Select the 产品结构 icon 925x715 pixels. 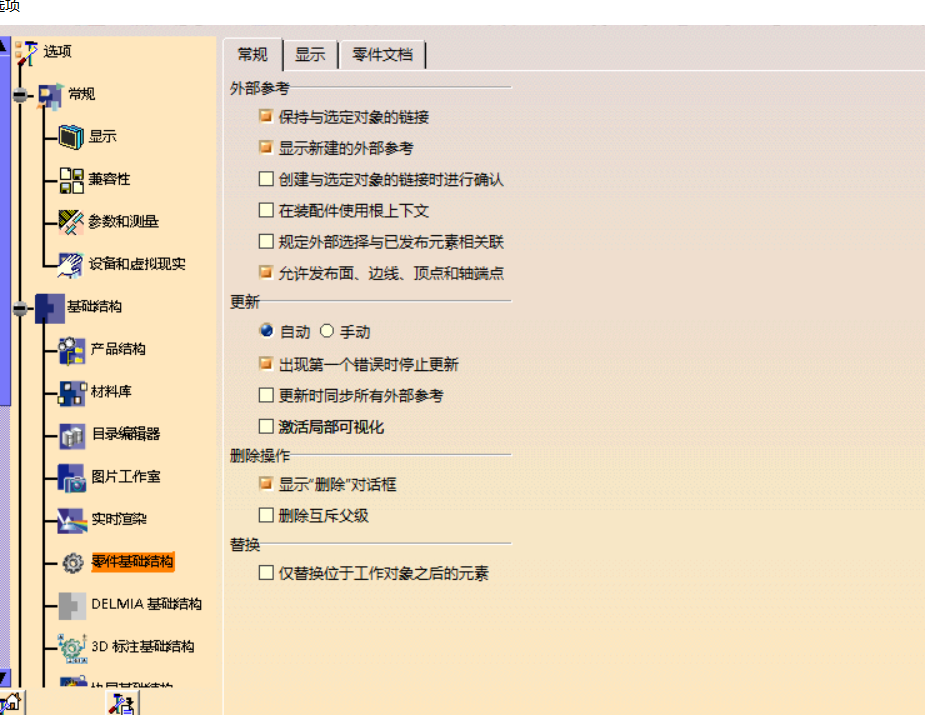(x=72, y=350)
